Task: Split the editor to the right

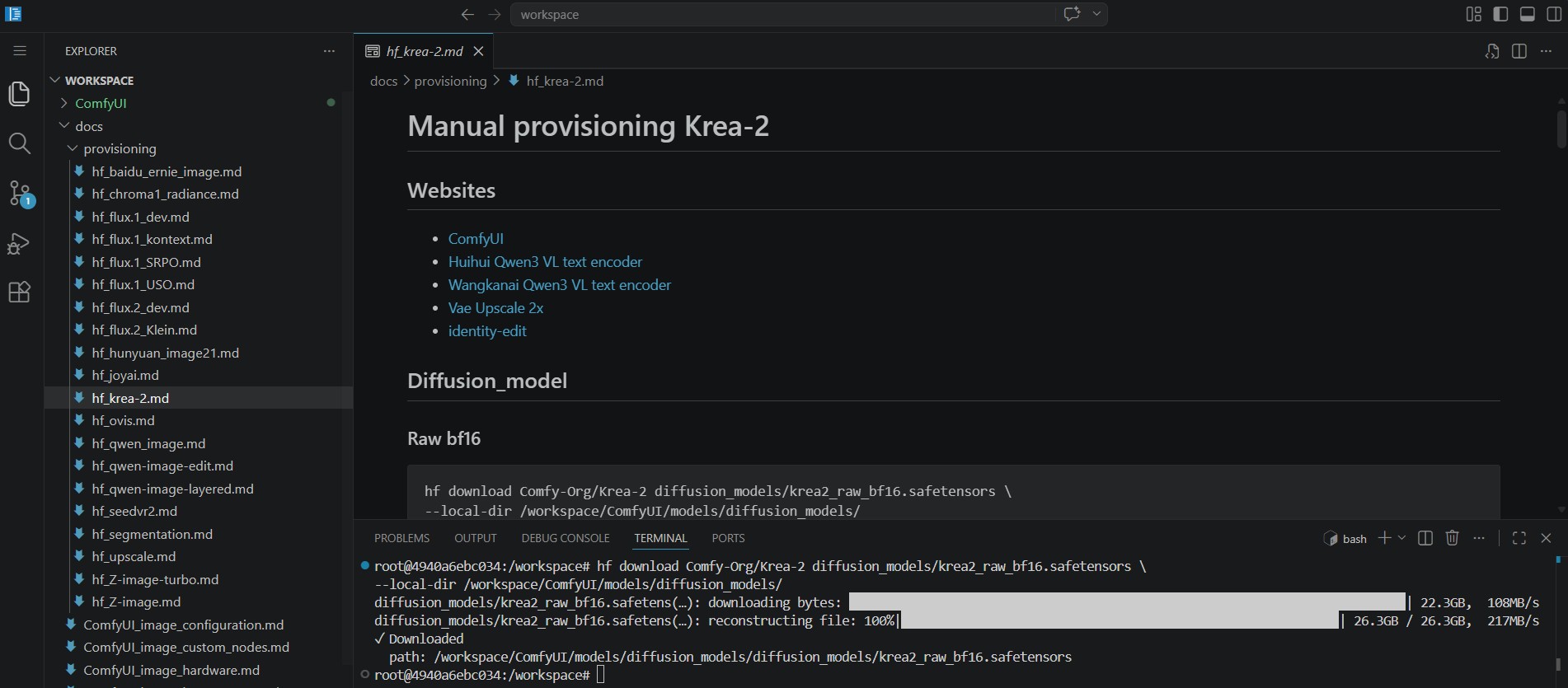Action: pos(1519,51)
